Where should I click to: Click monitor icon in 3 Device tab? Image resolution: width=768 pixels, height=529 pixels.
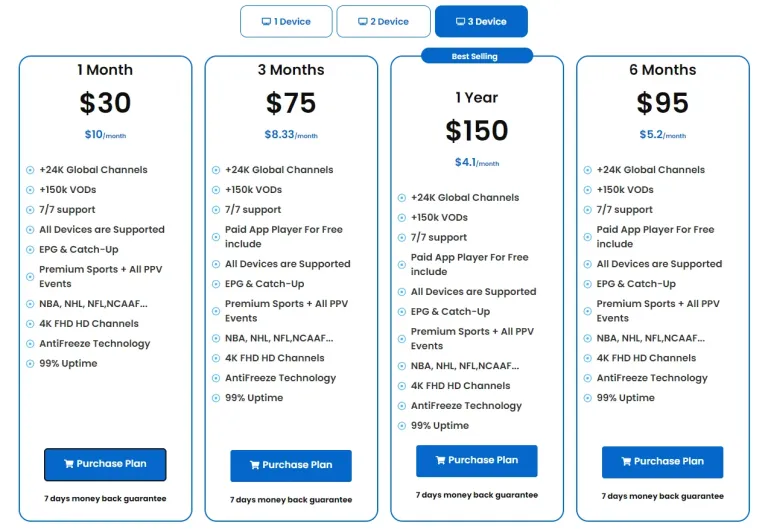click(460, 22)
